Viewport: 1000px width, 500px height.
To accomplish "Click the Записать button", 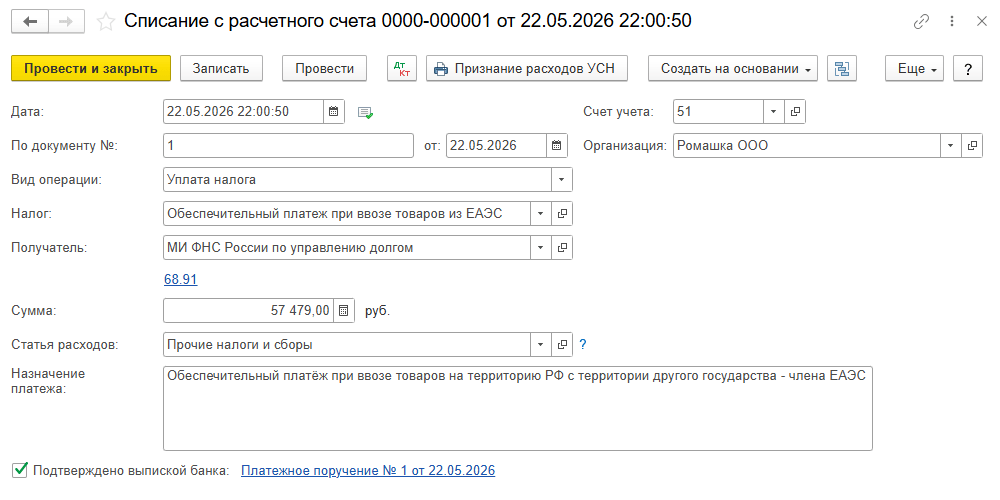I will [x=221, y=68].
